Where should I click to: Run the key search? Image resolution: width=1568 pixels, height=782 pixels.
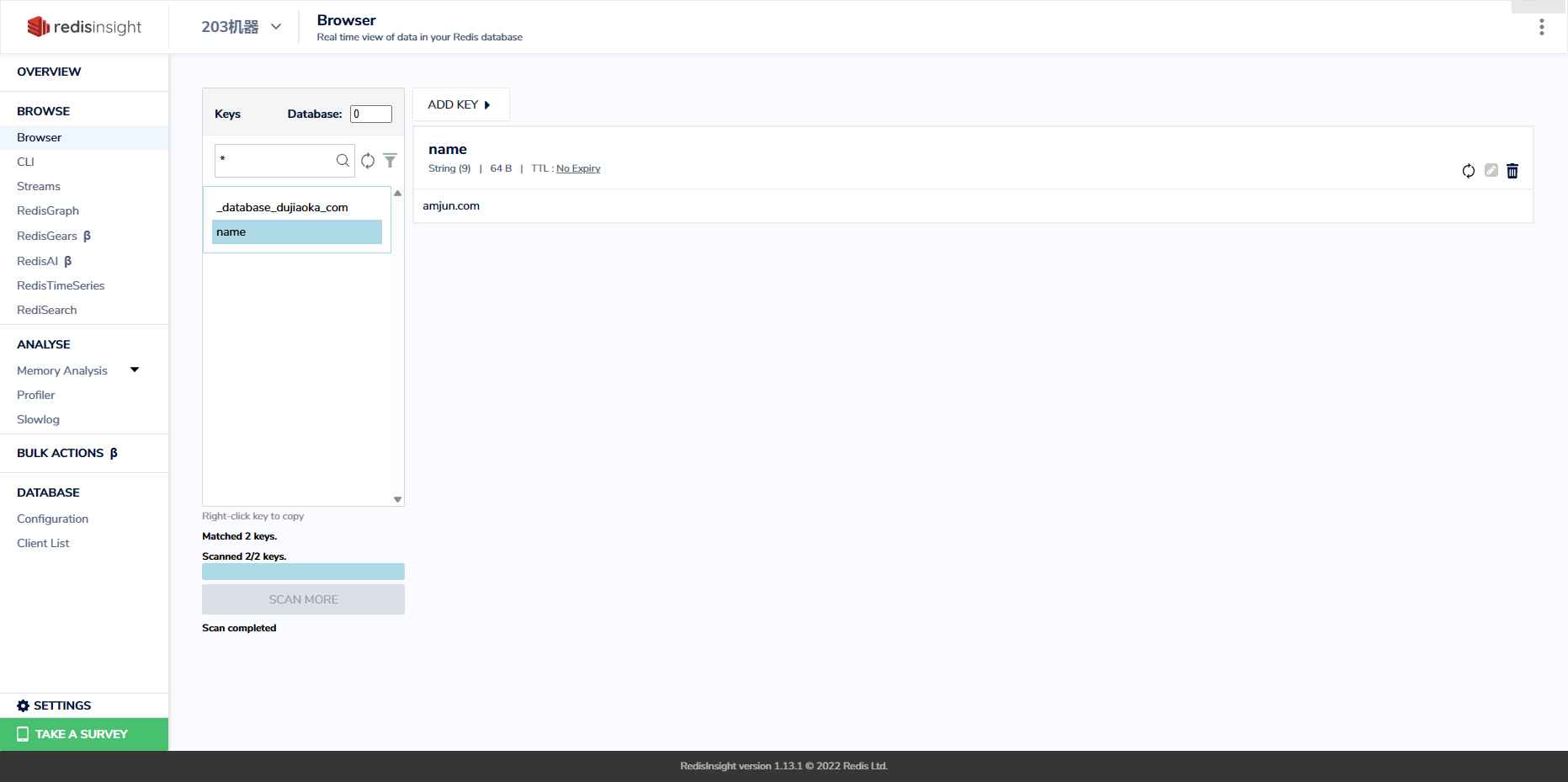click(x=343, y=161)
